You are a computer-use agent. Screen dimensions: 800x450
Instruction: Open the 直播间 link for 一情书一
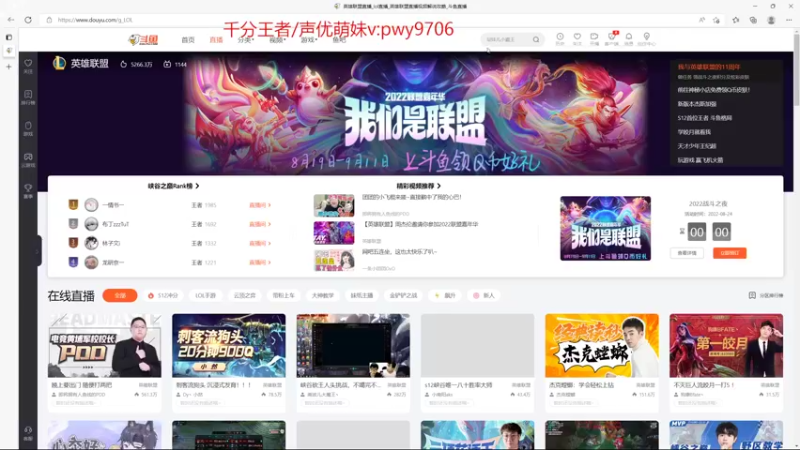click(260, 205)
